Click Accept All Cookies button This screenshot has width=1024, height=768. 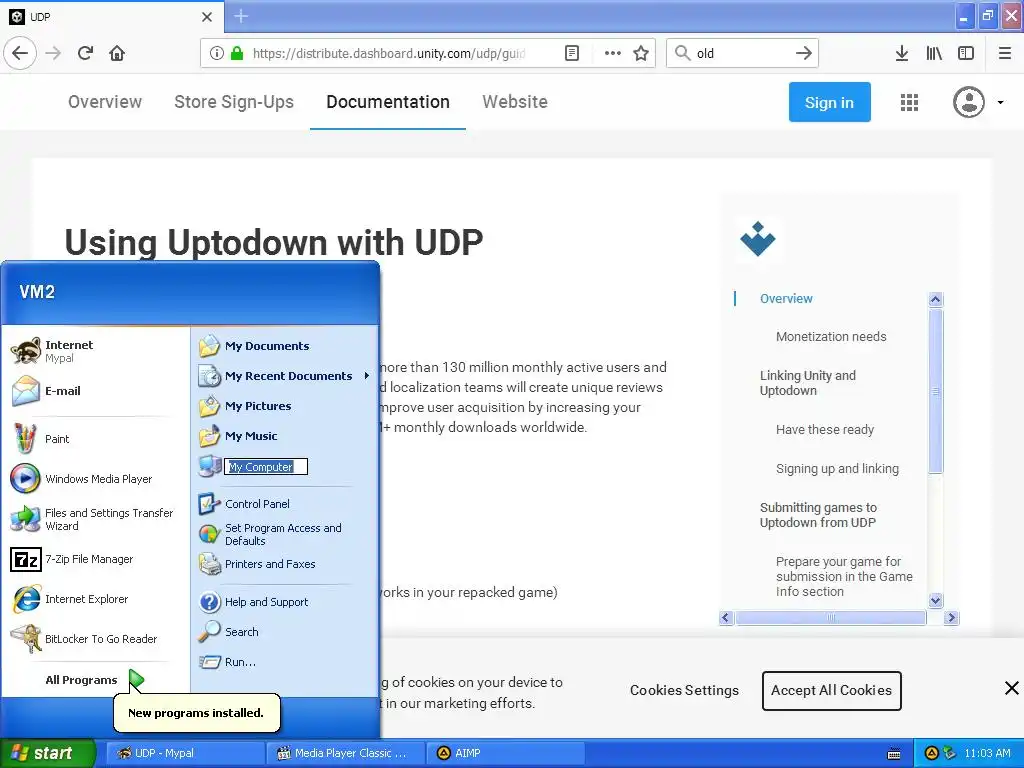pyautogui.click(x=831, y=690)
